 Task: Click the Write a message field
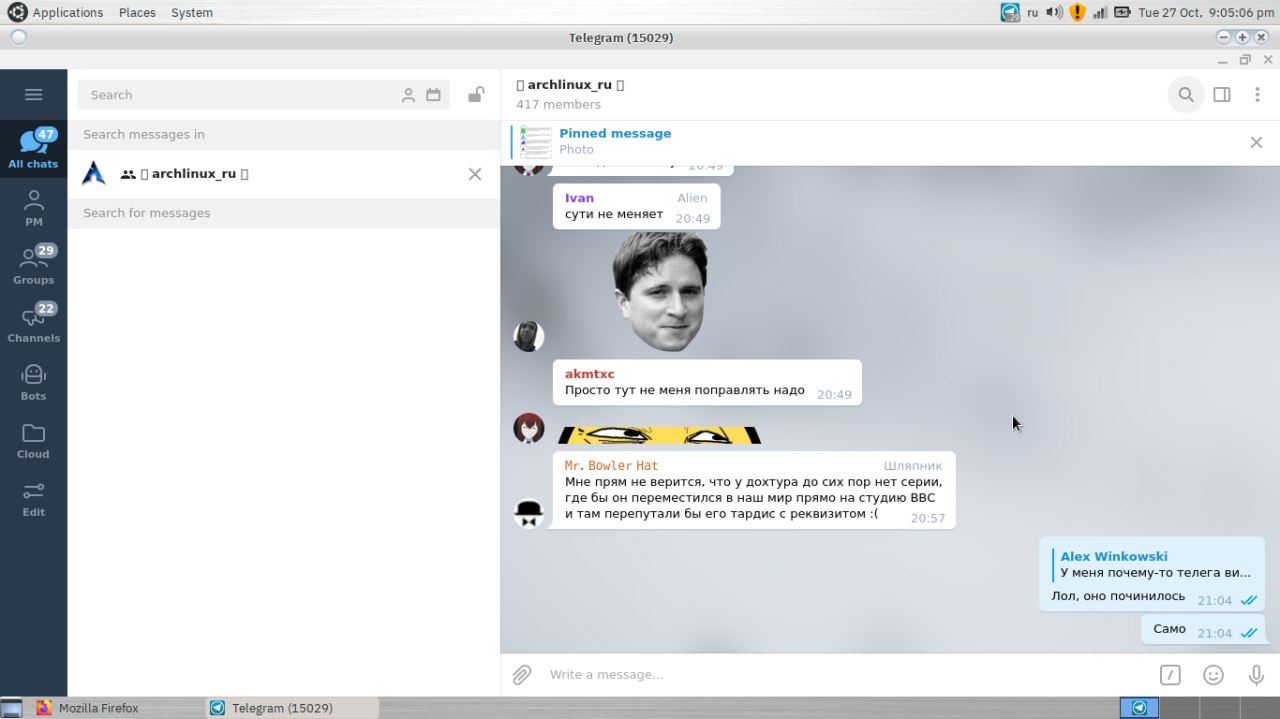[x=845, y=675]
